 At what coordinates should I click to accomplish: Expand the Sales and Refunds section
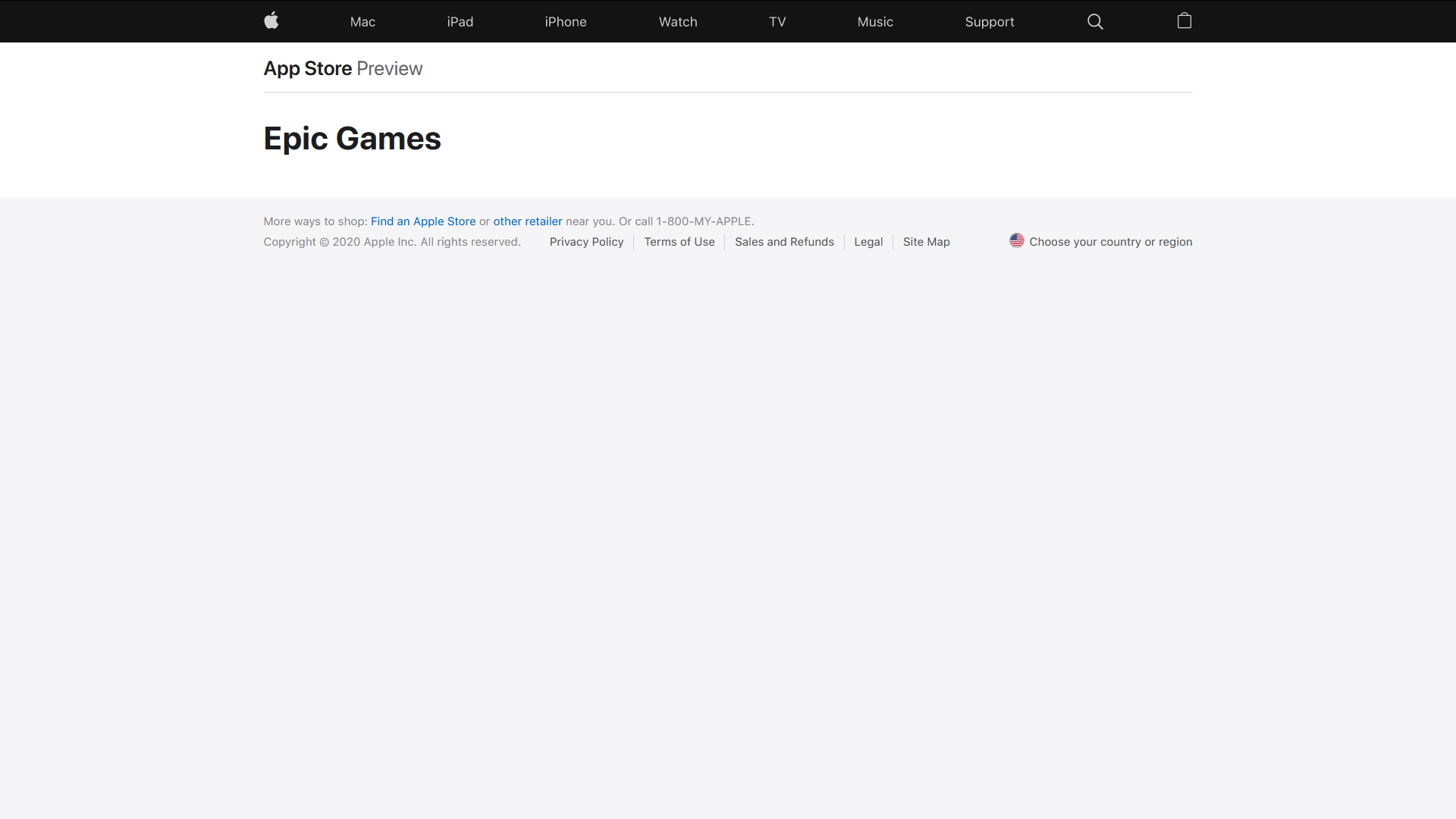pyautogui.click(x=784, y=241)
